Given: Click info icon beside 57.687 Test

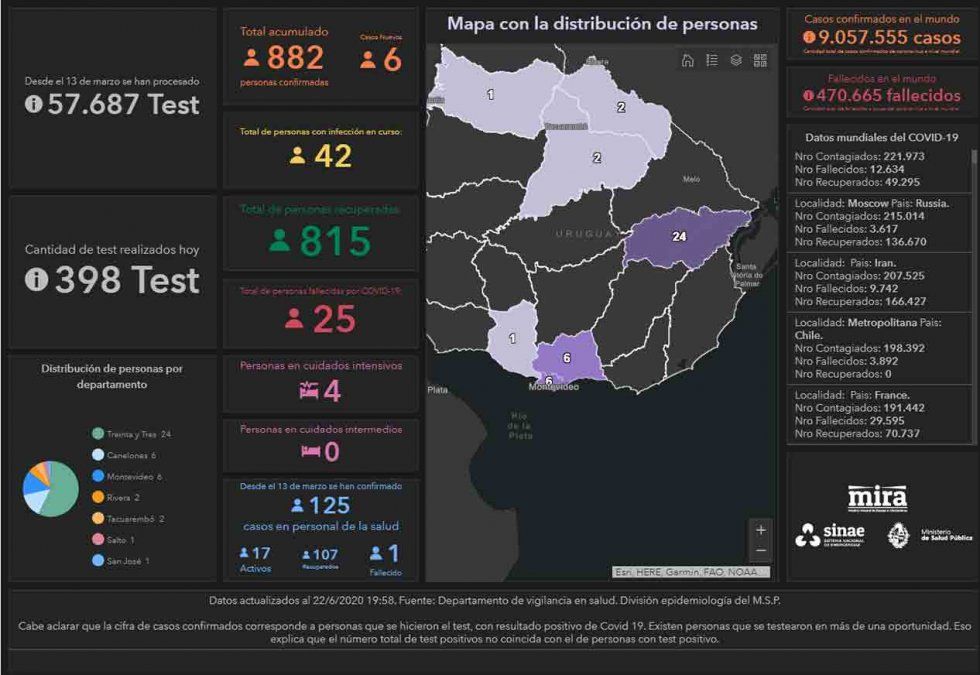Looking at the screenshot, I should pos(34,104).
